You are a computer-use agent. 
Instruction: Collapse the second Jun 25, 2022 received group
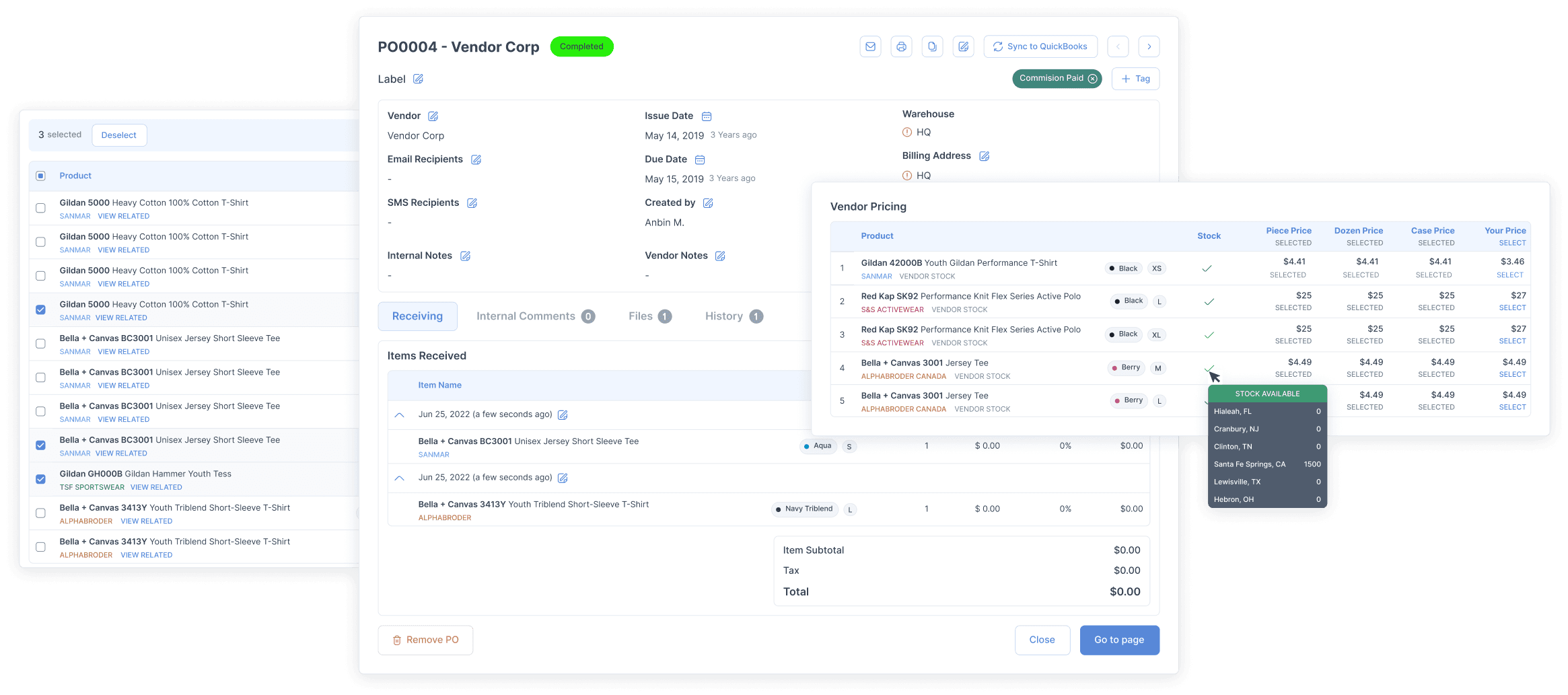pyautogui.click(x=399, y=478)
